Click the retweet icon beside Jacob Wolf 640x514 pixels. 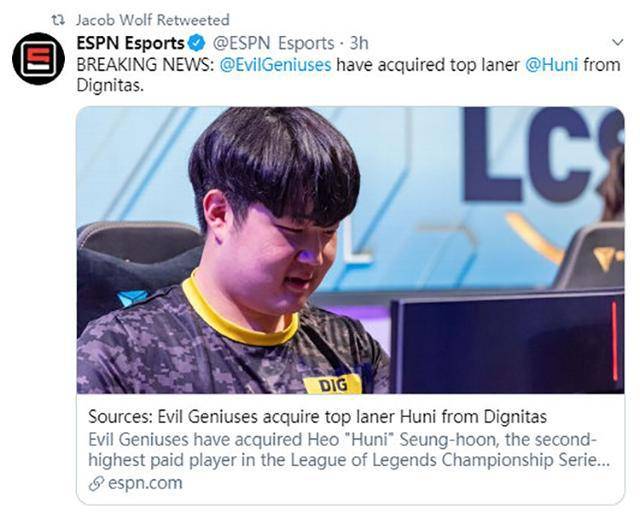tap(58, 20)
